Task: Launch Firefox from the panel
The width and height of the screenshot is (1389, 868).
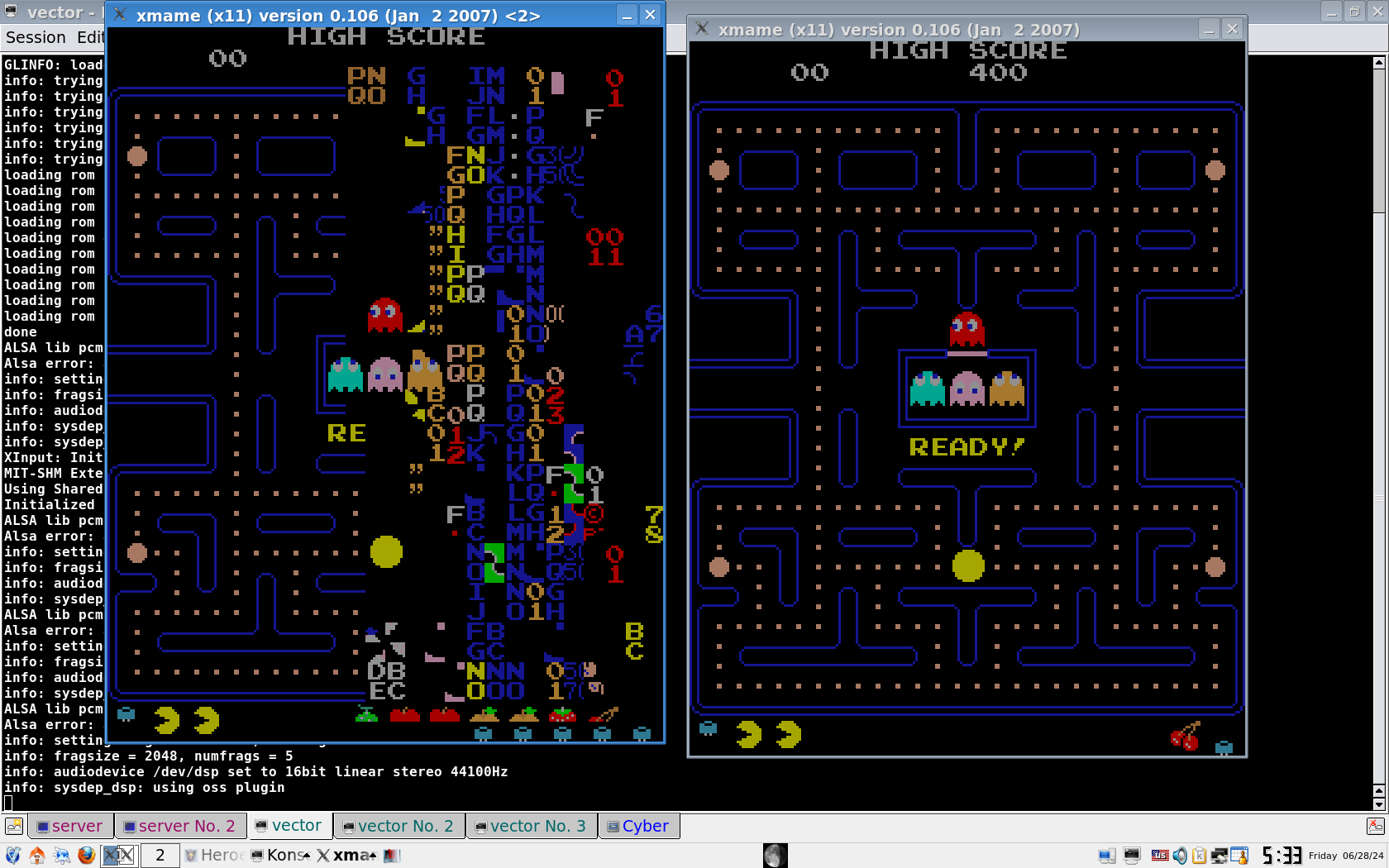Action: coord(87,855)
